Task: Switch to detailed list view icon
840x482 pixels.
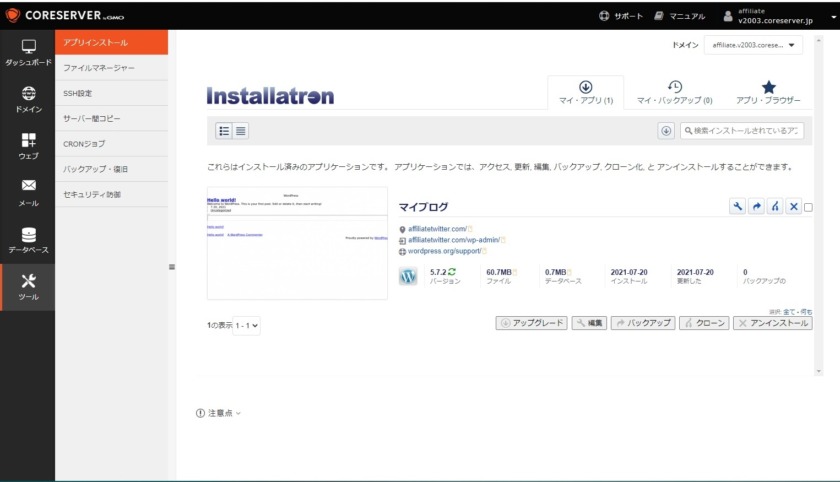Action: 224,131
